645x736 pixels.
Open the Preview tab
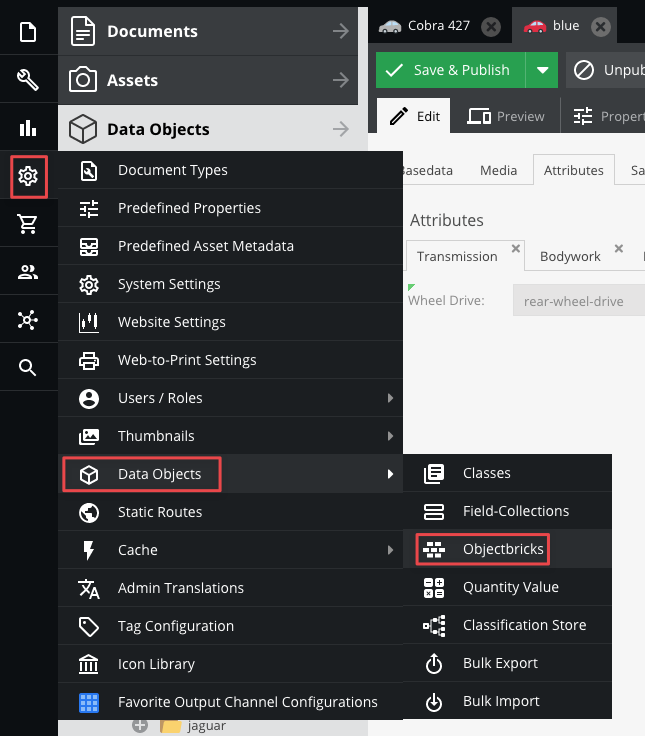click(x=506, y=116)
